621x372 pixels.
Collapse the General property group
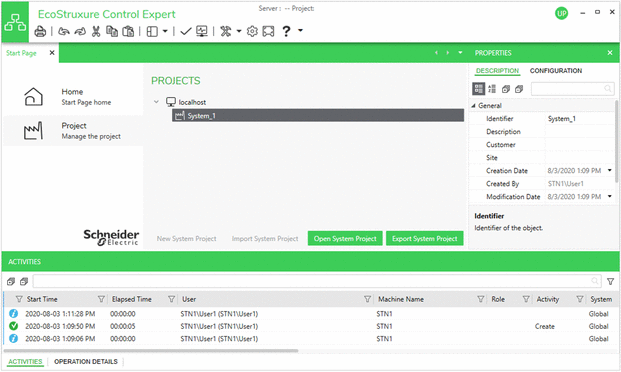point(473,106)
